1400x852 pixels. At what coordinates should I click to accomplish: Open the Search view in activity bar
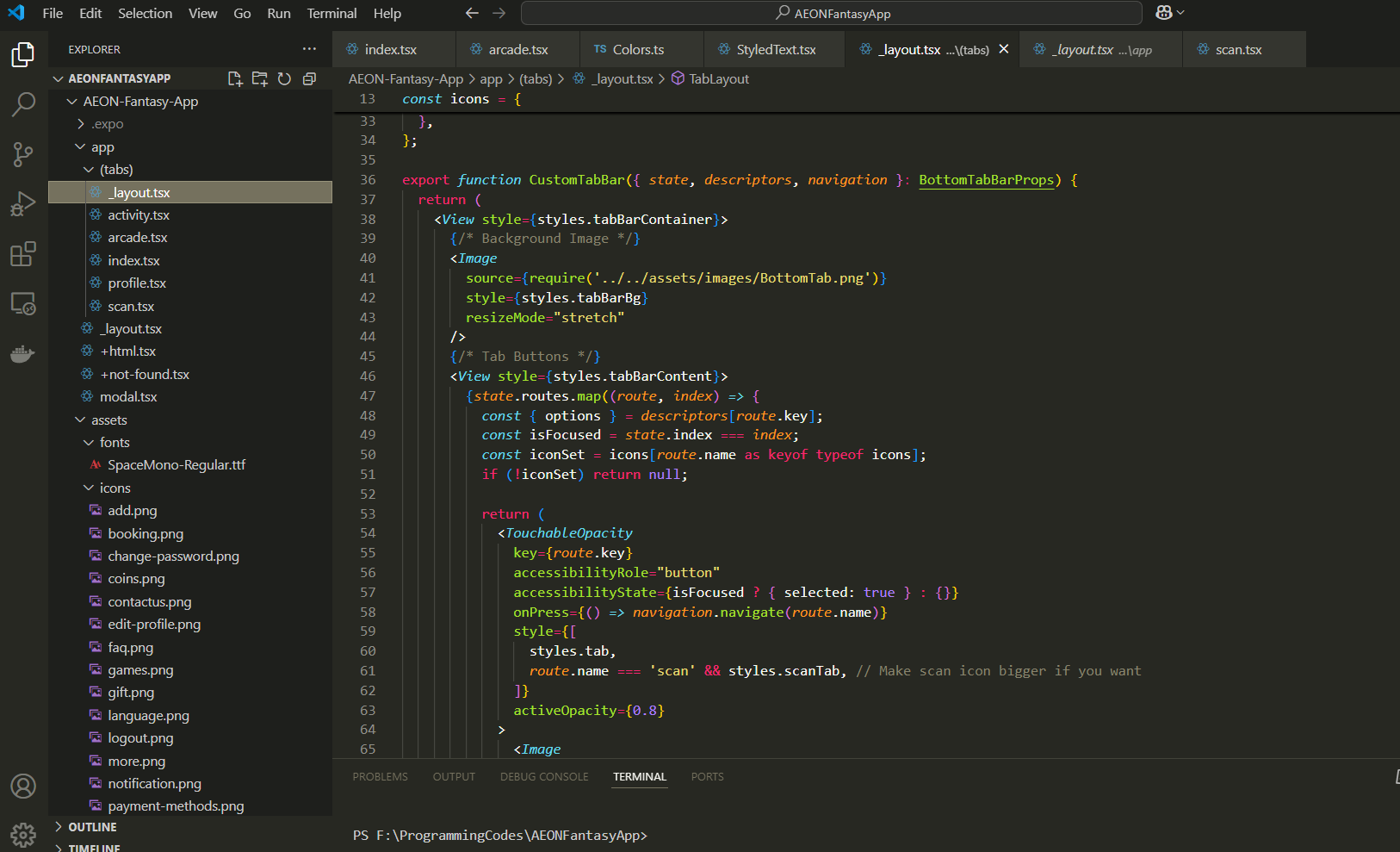[23, 104]
